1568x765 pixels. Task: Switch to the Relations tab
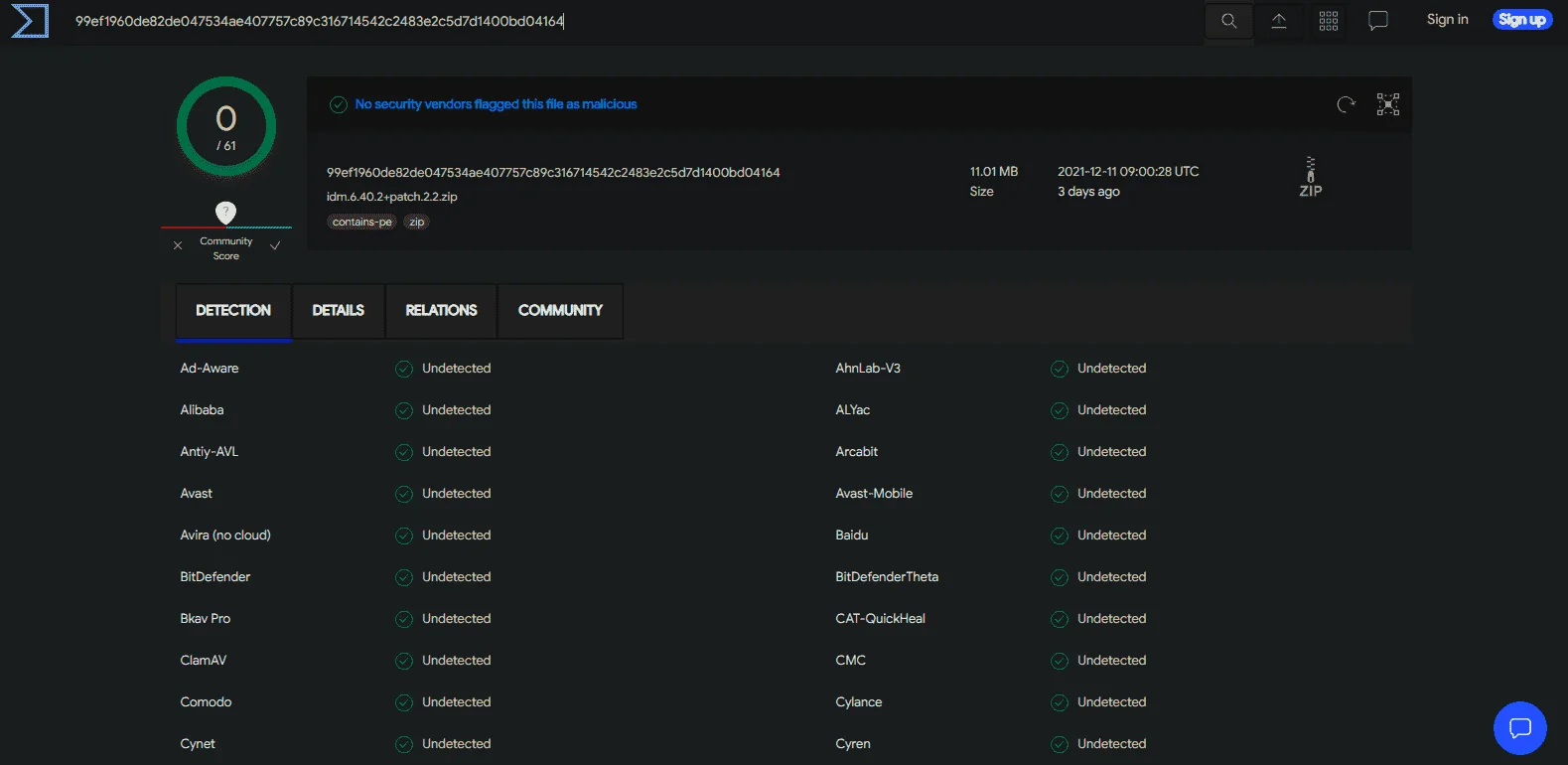coord(441,311)
